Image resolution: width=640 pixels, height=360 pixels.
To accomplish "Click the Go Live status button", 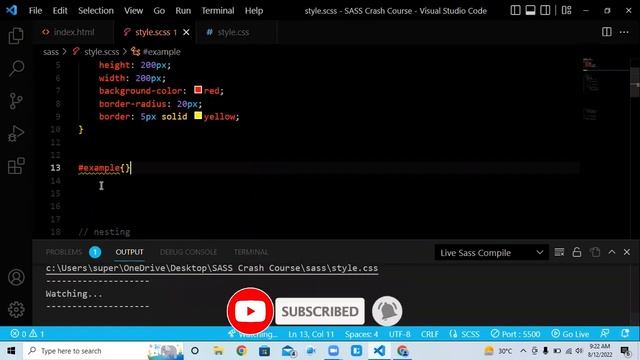I will 570,334.
